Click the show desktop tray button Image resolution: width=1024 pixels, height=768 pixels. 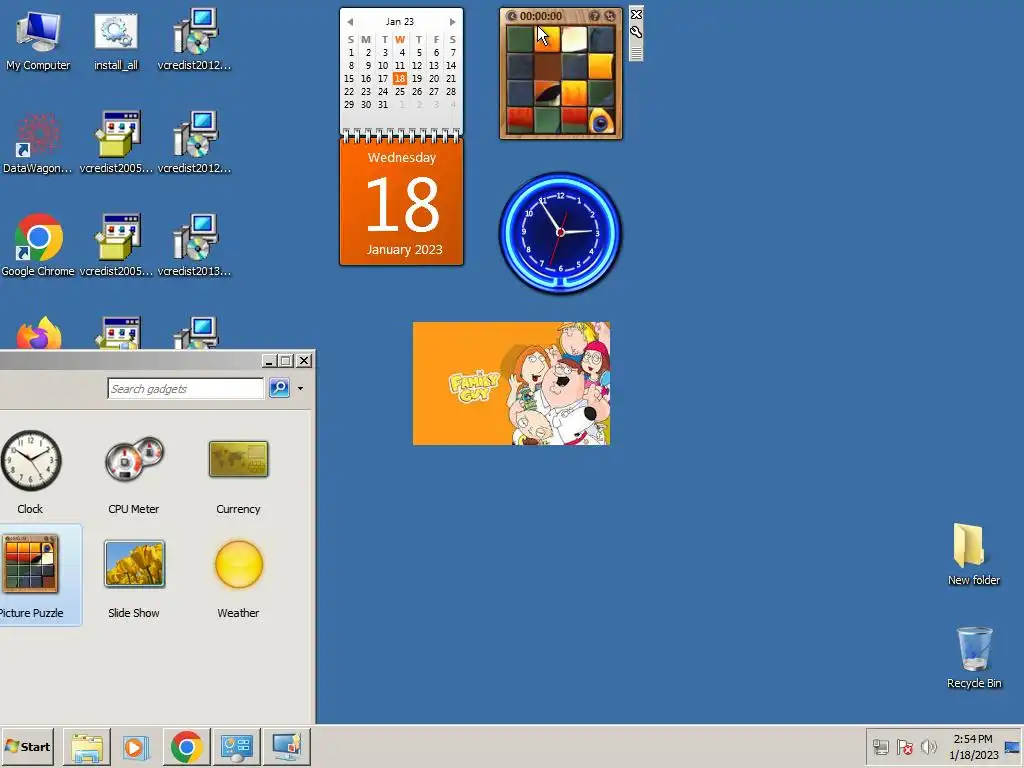pyautogui.click(x=1012, y=746)
